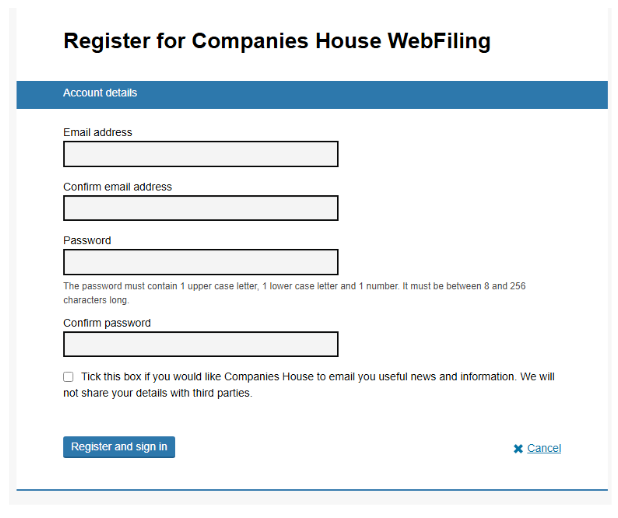Click the blue divider line below the form
Image resolution: width=618 pixels, height=518 pixels.
[312, 490]
